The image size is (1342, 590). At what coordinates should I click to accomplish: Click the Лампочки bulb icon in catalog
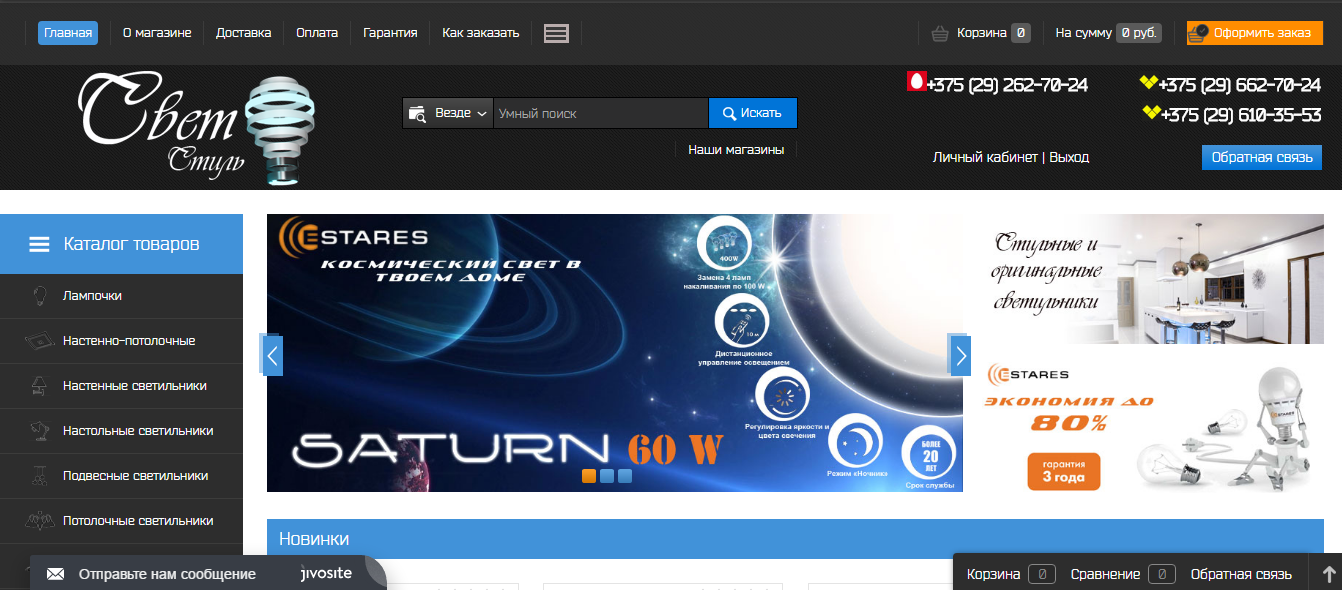click(x=39, y=296)
